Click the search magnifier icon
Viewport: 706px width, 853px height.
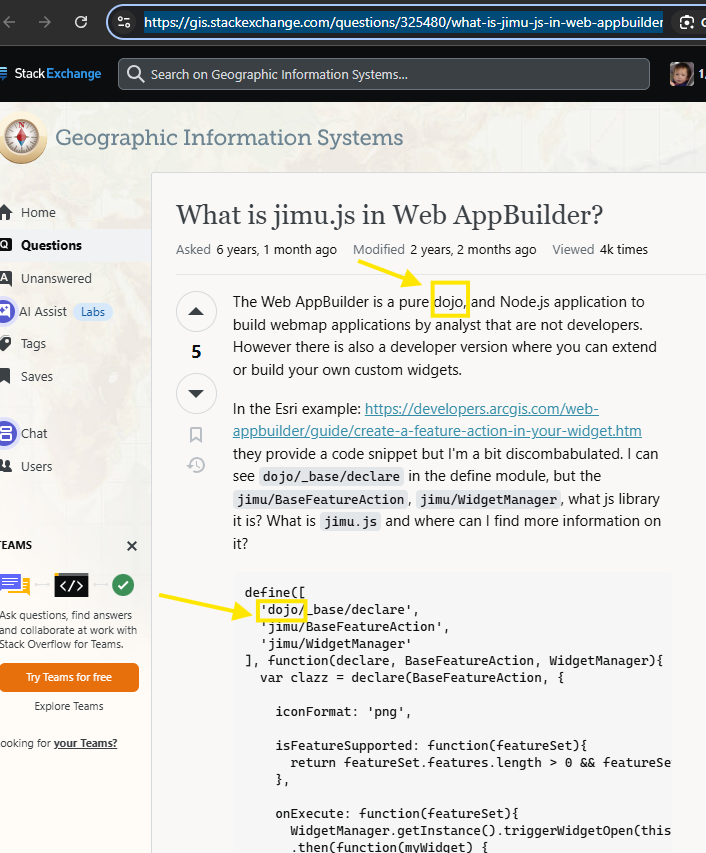click(135, 74)
